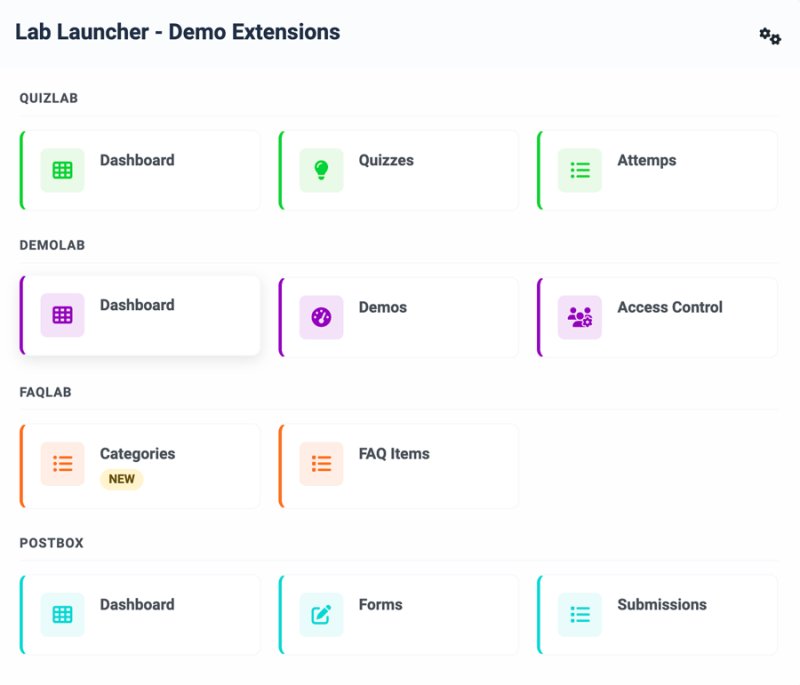The image size is (800, 685).
Task: Click the purple DemoLab Dashboard grid icon
Action: tap(62, 315)
